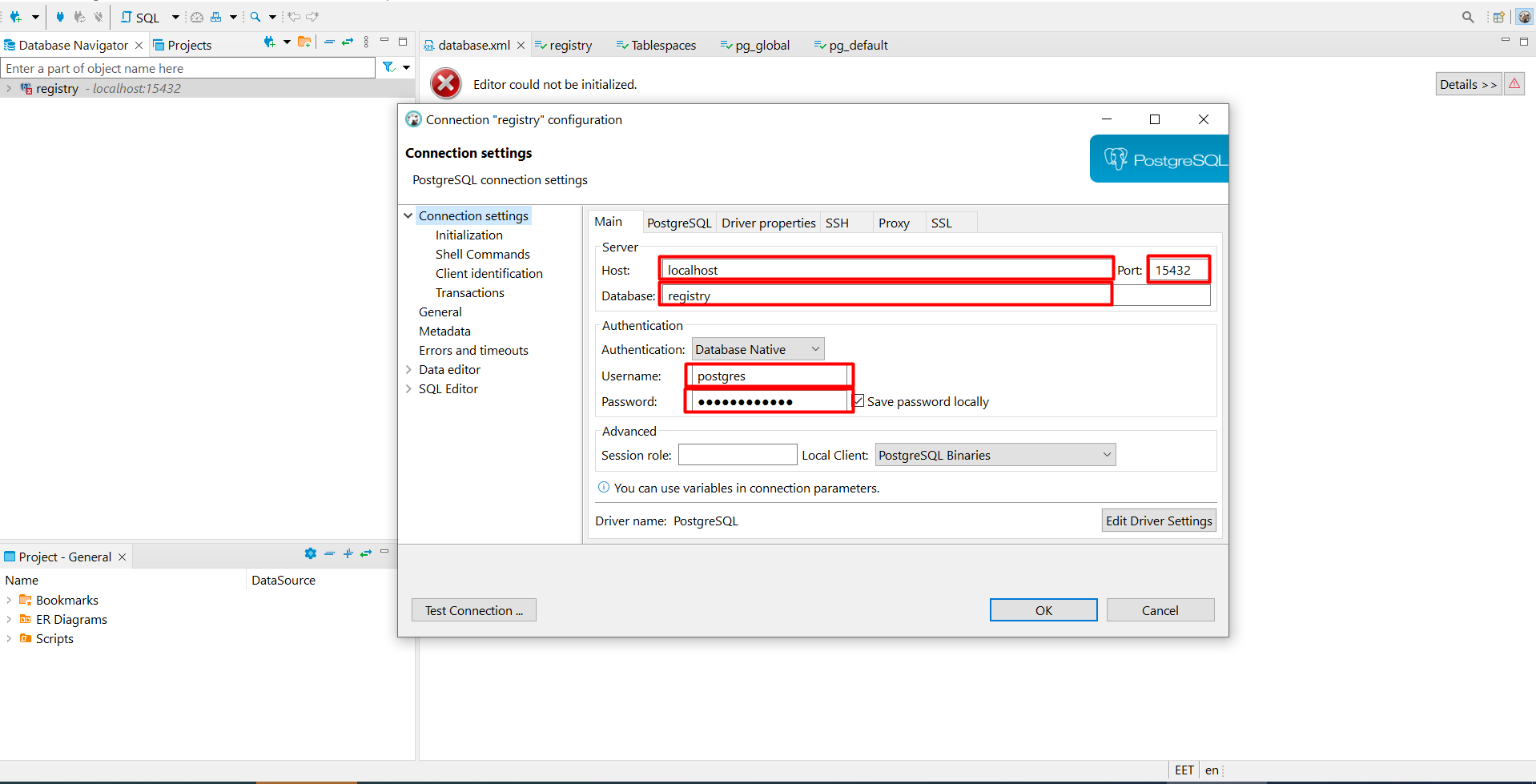Viewport: 1536px width, 784px height.
Task: Select Shell Commands in settings tree
Action: click(x=483, y=254)
